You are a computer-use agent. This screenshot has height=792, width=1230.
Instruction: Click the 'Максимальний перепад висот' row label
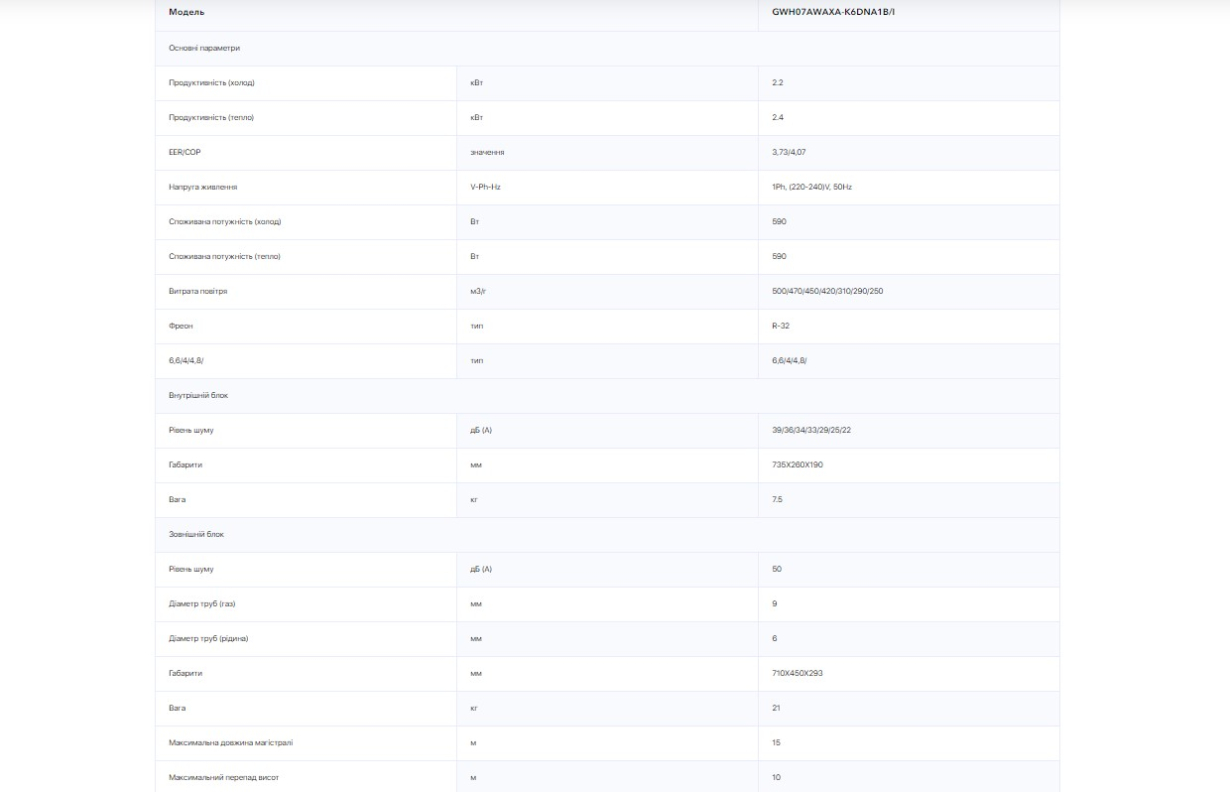[220, 777]
